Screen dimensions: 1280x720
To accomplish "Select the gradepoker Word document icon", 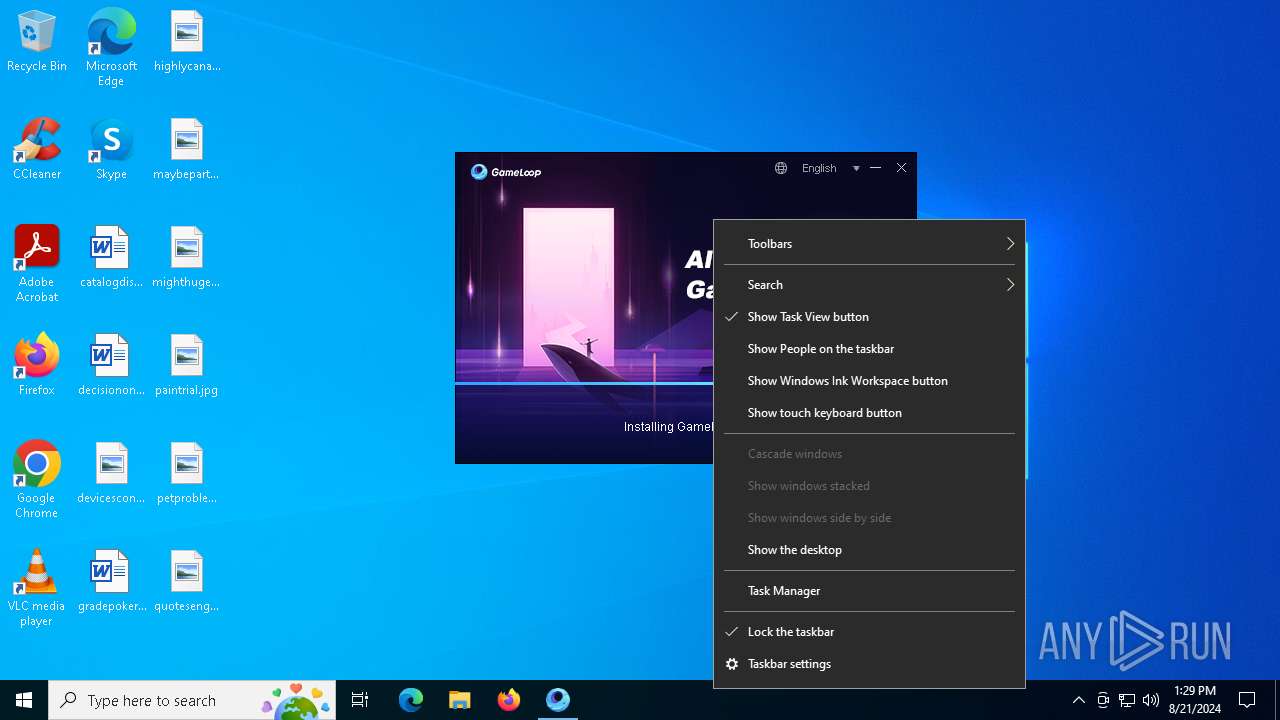I will coord(111,582).
